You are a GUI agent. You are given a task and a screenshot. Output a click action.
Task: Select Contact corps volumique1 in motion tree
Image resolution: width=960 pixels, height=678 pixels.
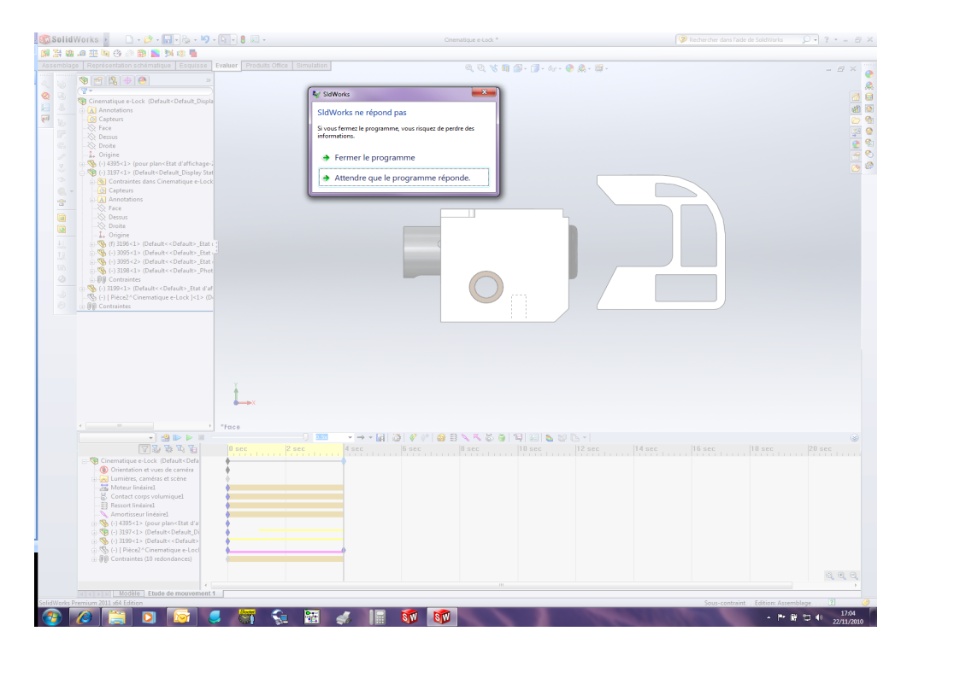[x=147, y=497]
